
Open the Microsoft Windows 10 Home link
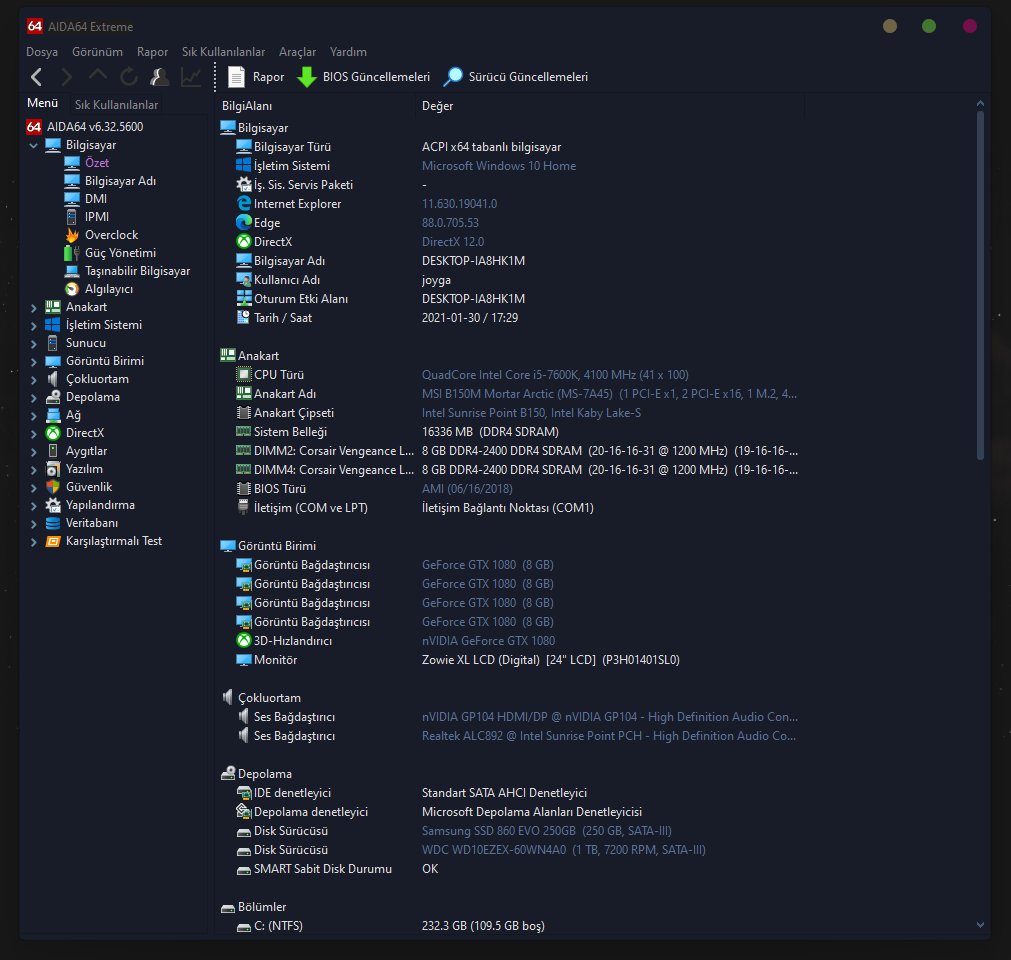click(x=499, y=166)
